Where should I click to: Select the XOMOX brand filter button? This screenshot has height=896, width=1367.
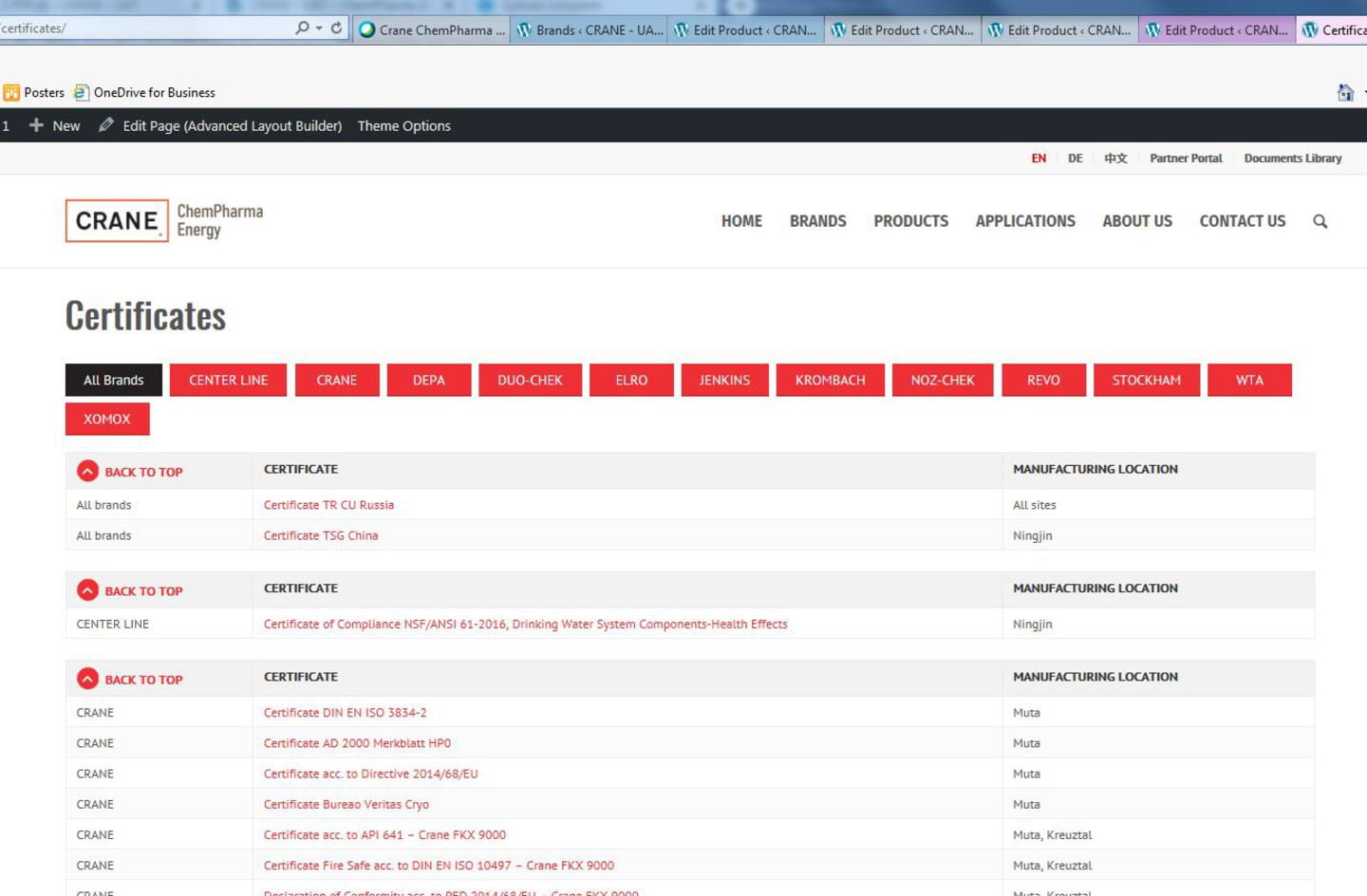(x=107, y=419)
